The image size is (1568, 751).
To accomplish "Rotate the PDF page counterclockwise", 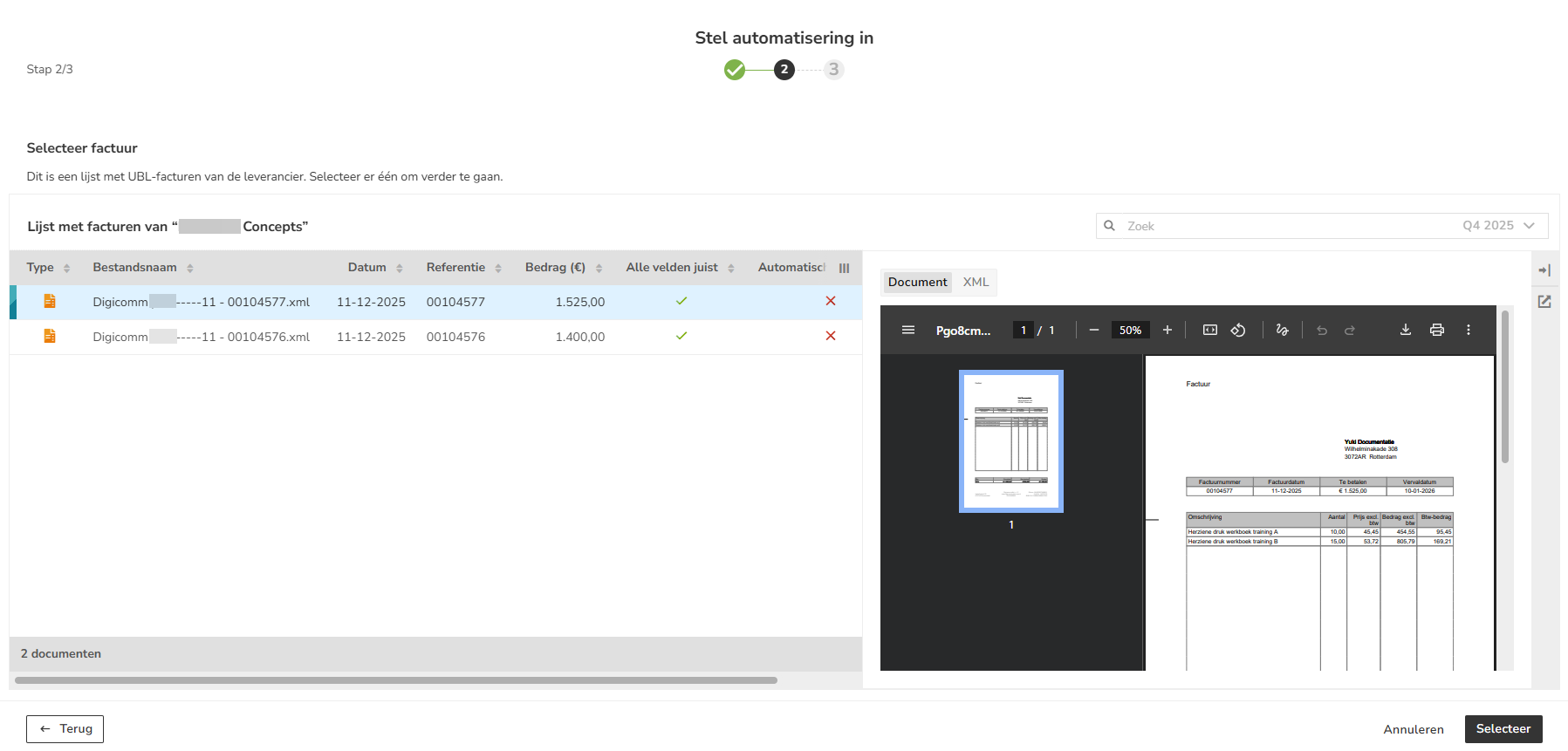I will pos(1238,330).
